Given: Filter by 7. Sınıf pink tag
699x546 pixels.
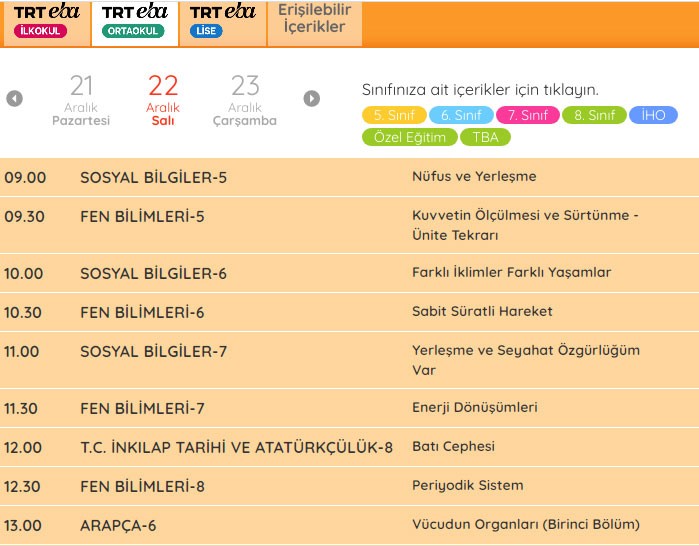Looking at the screenshot, I should pyautogui.click(x=527, y=115).
